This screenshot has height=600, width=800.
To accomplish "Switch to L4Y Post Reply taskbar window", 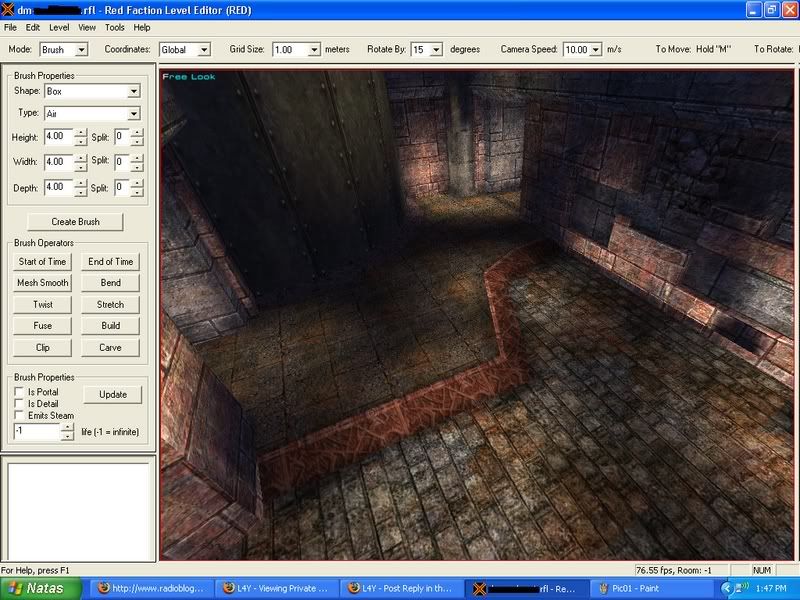I will pos(402,589).
